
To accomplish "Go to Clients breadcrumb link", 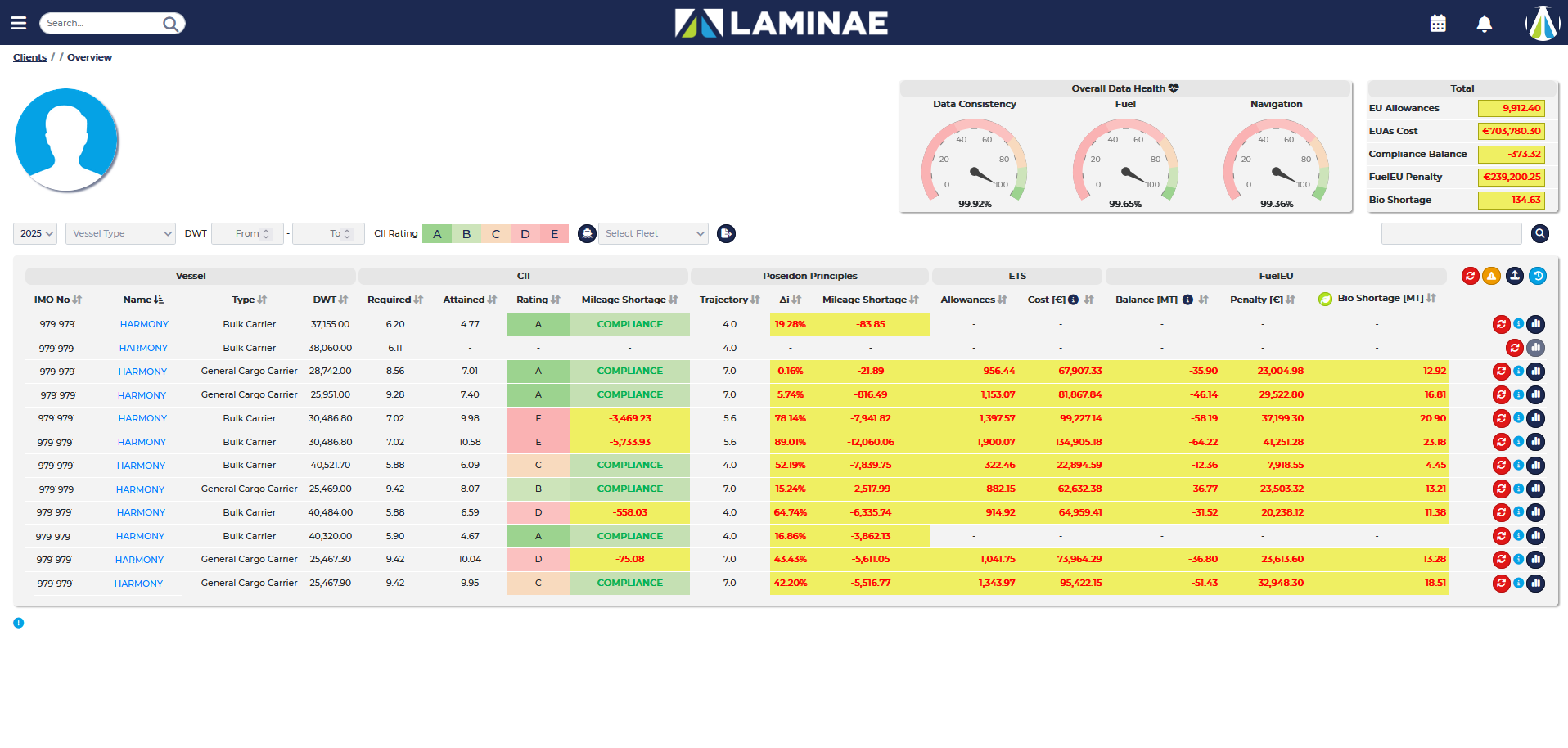I will click(29, 57).
